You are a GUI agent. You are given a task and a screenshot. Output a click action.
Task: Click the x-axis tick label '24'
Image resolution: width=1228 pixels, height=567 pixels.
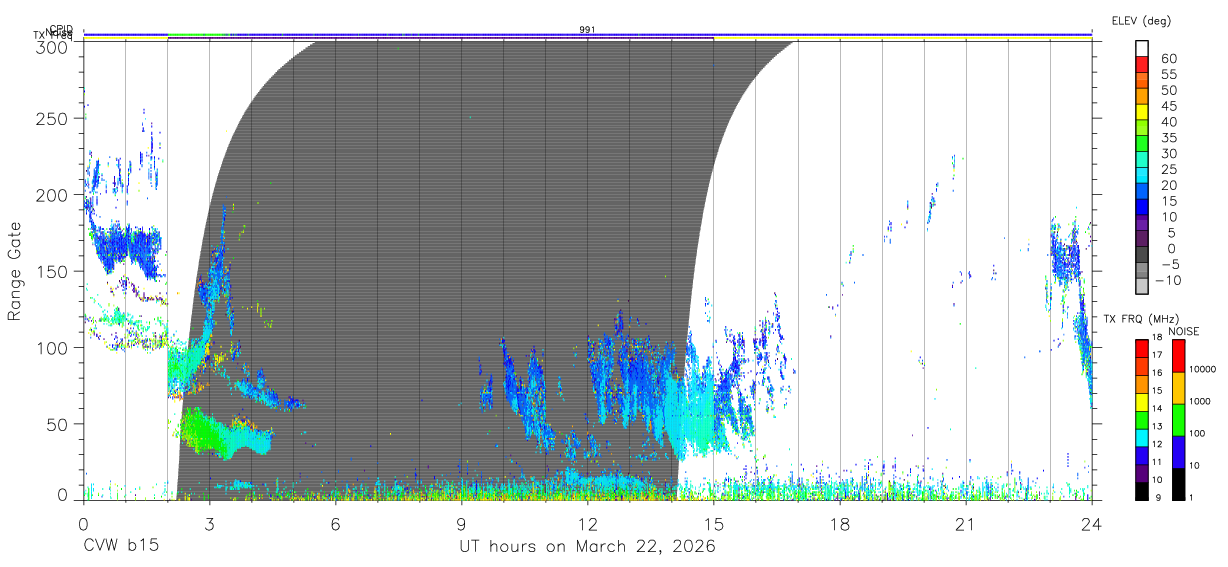(x=1091, y=524)
